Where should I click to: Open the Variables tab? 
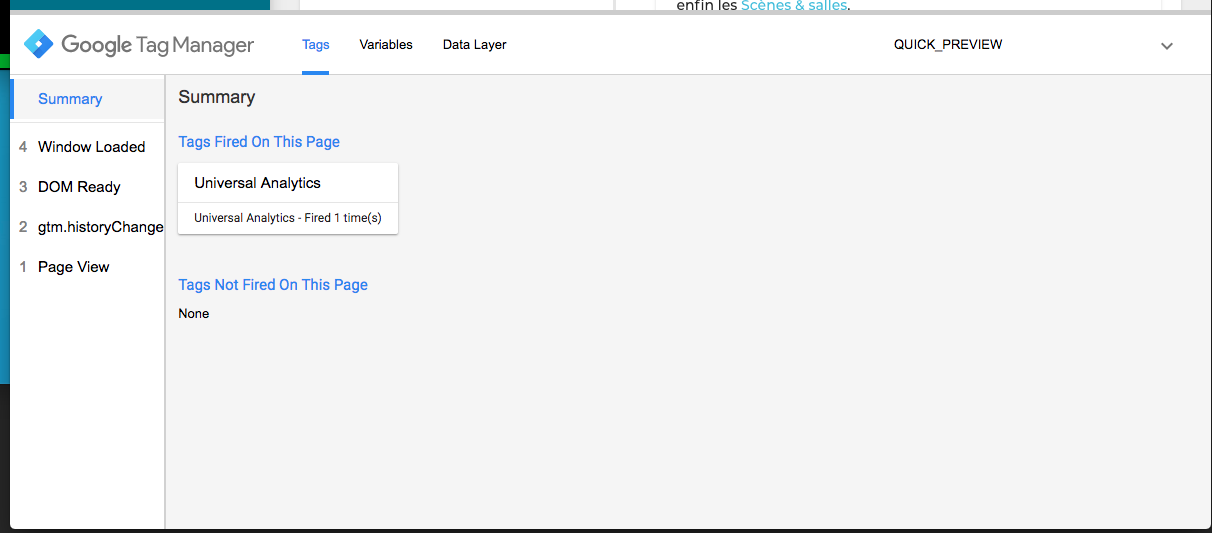(386, 45)
